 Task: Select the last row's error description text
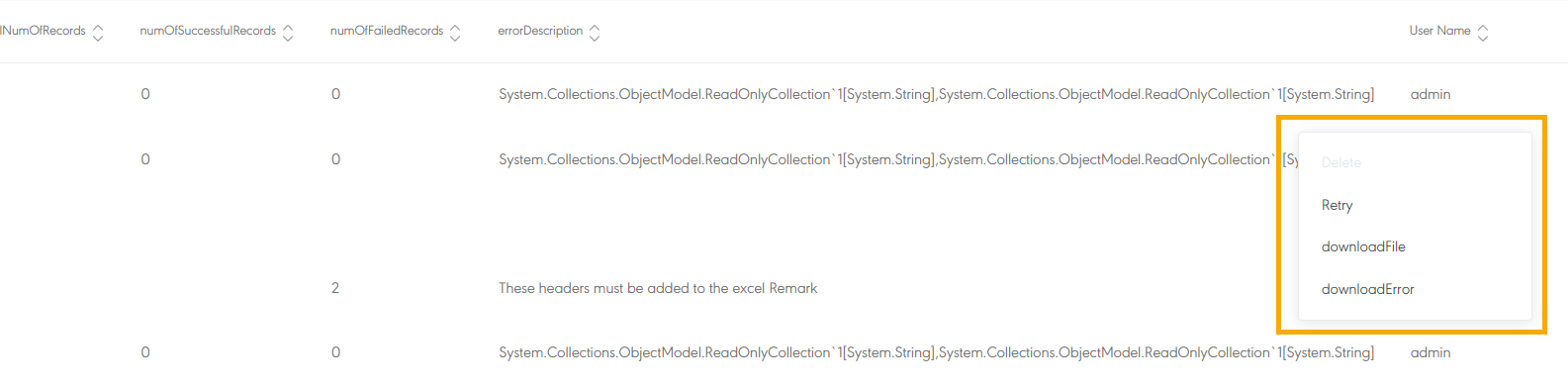point(936,352)
